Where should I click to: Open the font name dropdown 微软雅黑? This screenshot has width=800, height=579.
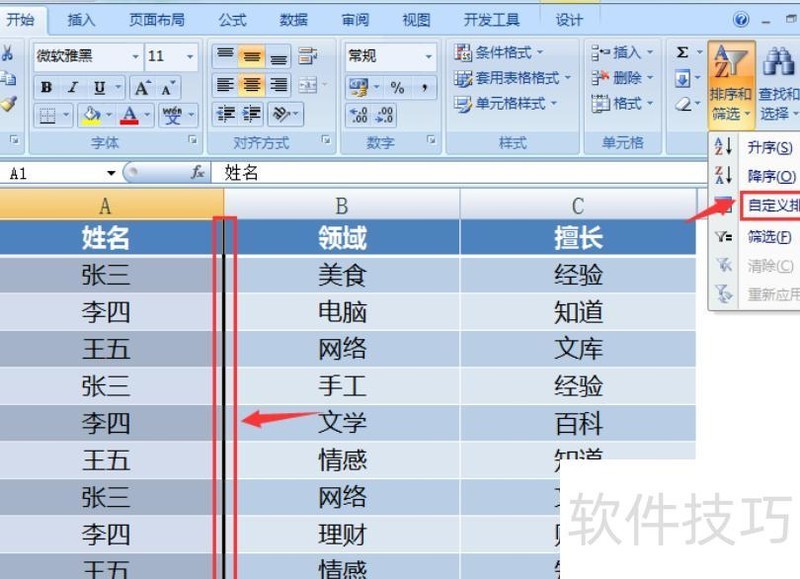pos(135,56)
